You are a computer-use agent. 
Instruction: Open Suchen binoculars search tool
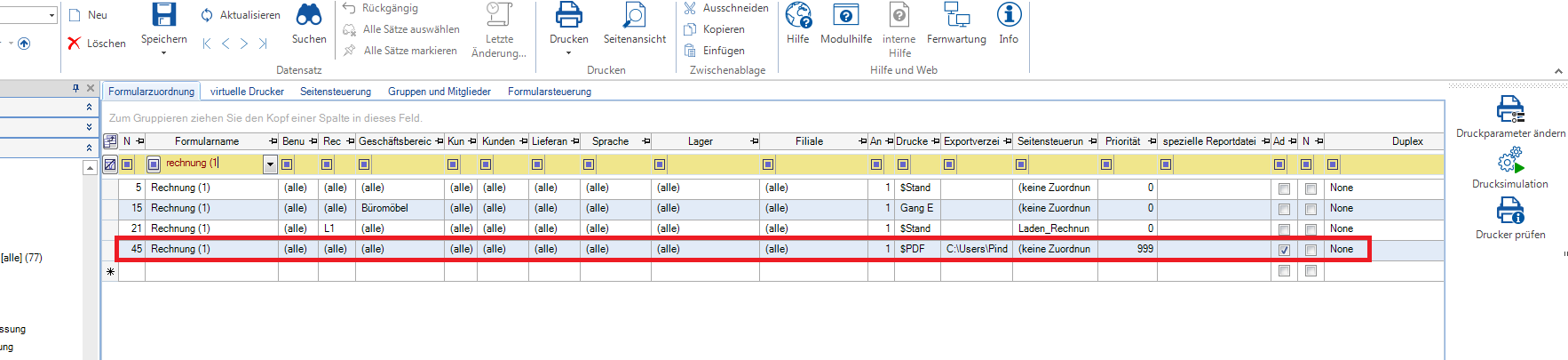[309, 15]
